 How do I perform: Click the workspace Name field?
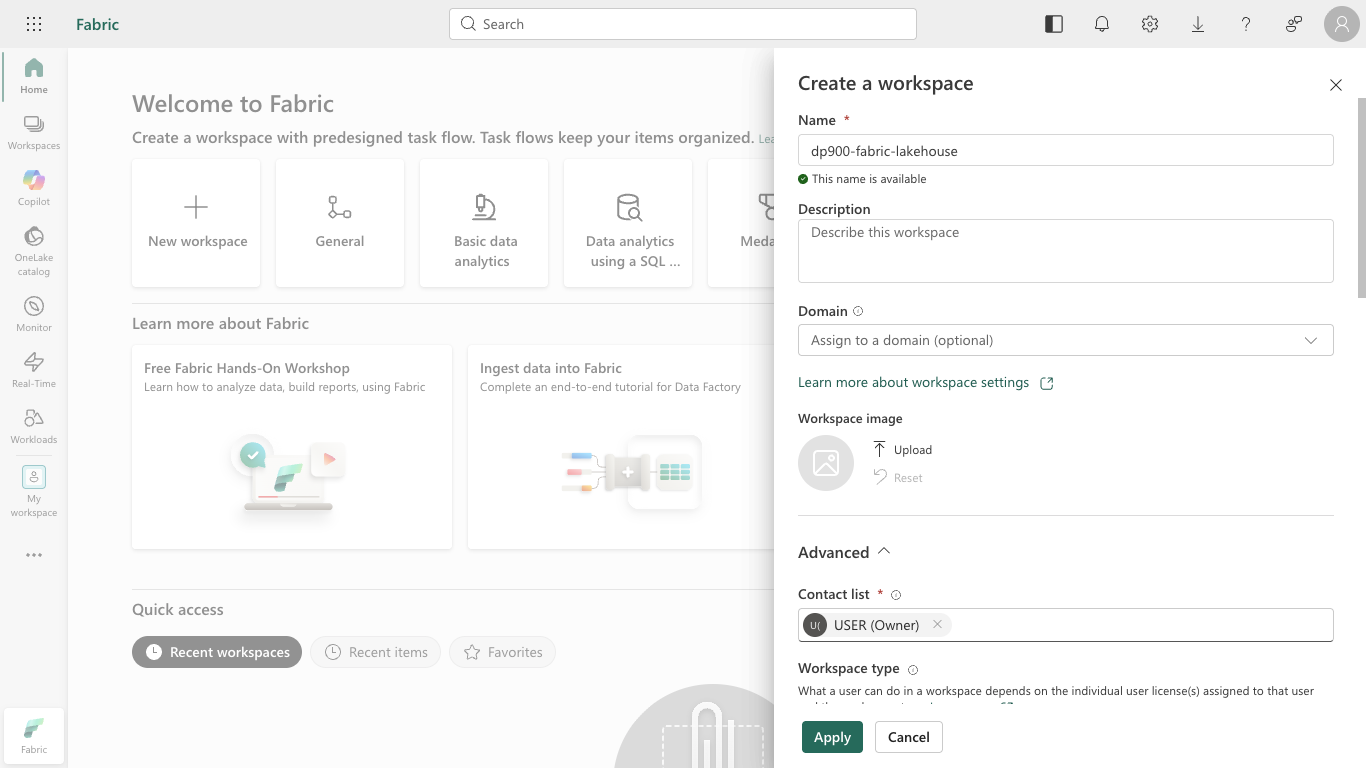(1066, 150)
